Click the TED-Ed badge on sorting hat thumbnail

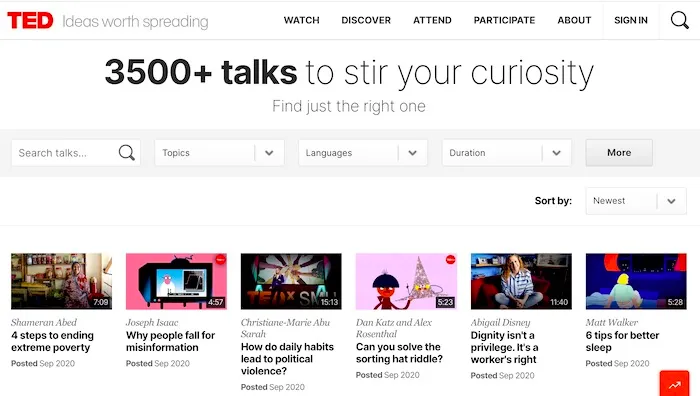pyautogui.click(x=450, y=259)
